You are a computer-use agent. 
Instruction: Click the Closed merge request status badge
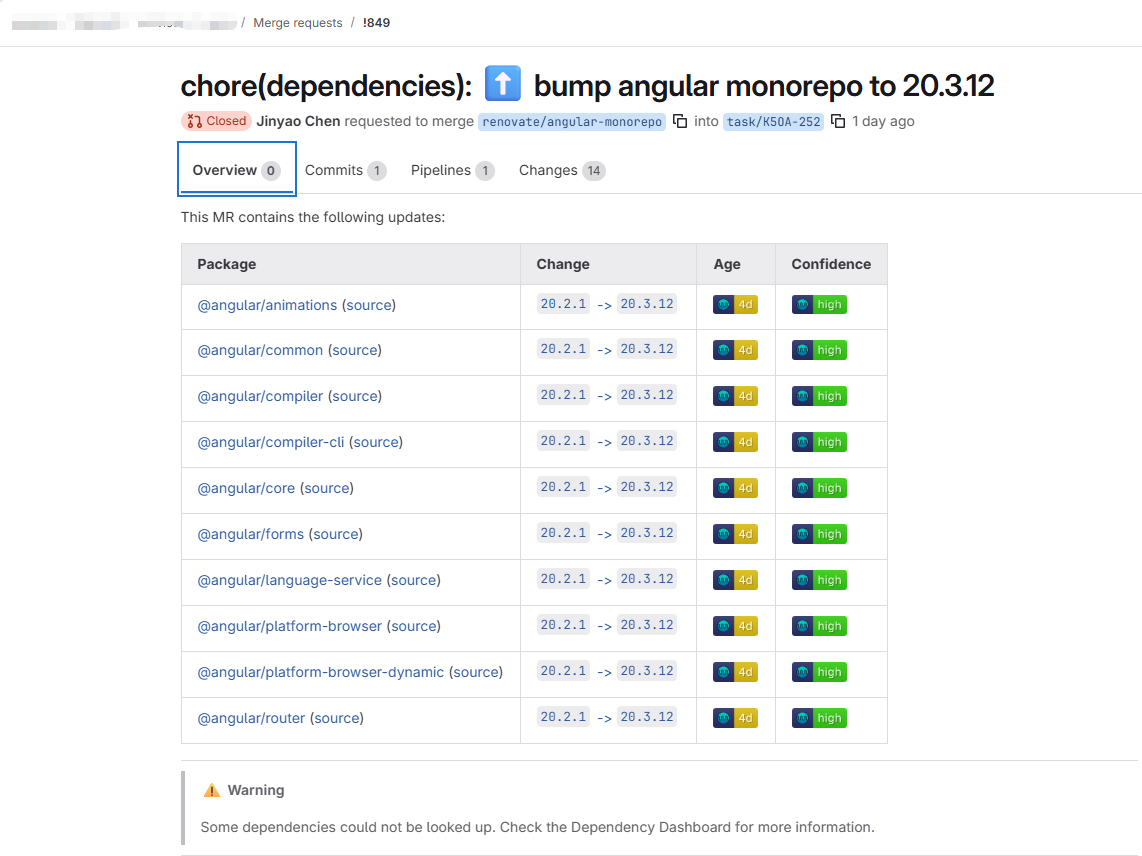point(216,121)
